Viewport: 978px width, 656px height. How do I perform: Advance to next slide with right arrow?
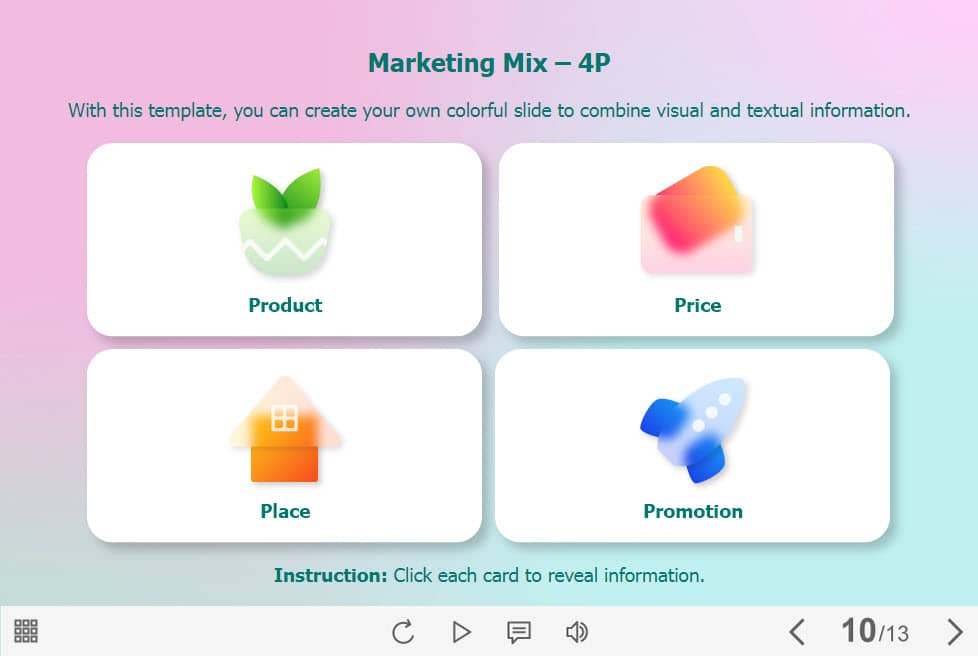954,632
